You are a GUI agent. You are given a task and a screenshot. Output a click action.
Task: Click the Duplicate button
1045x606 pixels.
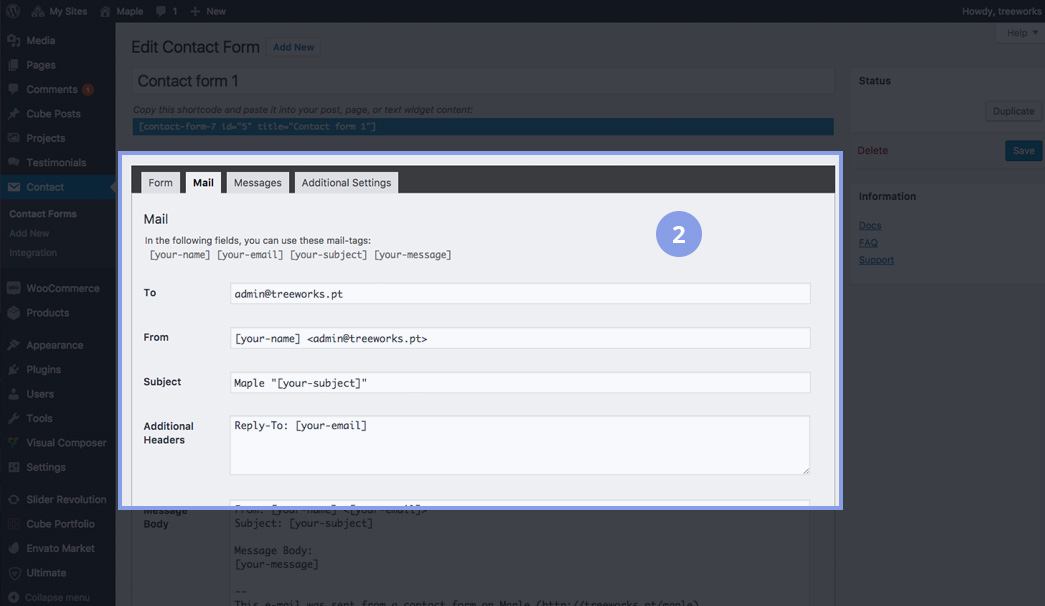(1013, 112)
